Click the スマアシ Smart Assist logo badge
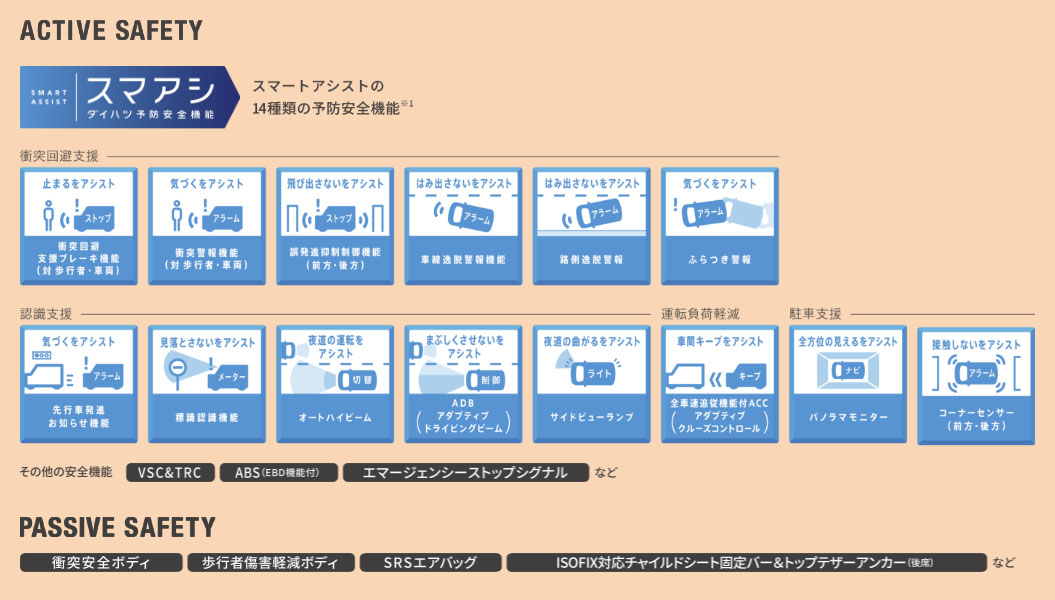The height and width of the screenshot is (600, 1055). pos(130,97)
